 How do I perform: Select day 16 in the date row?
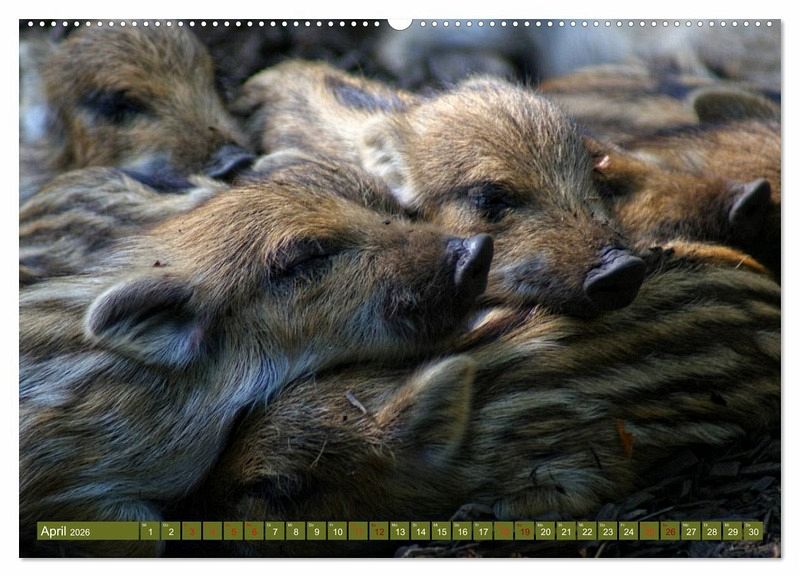pos(462,531)
